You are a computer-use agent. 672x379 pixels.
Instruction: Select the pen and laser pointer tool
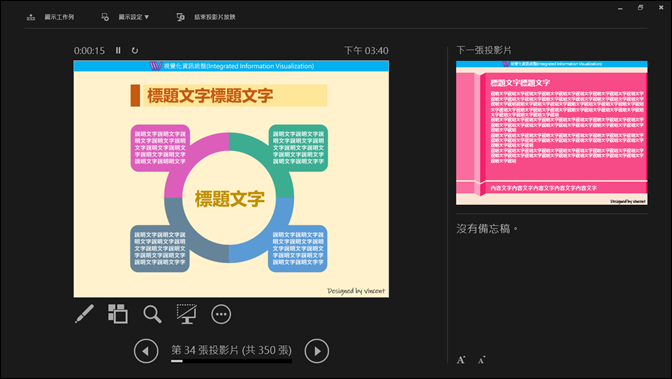(x=84, y=314)
